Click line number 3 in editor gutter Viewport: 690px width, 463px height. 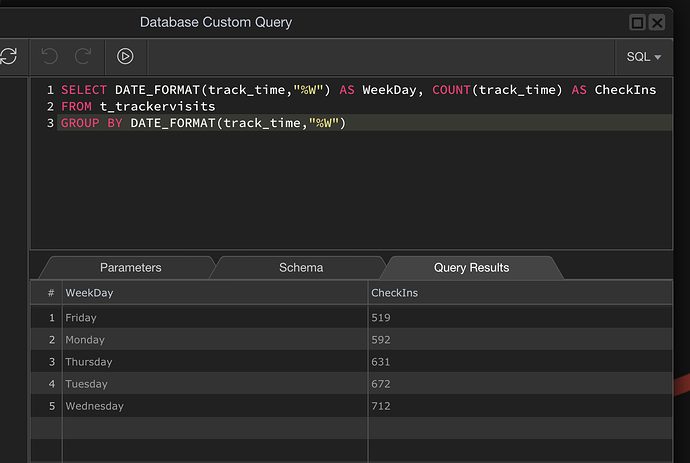coord(50,123)
